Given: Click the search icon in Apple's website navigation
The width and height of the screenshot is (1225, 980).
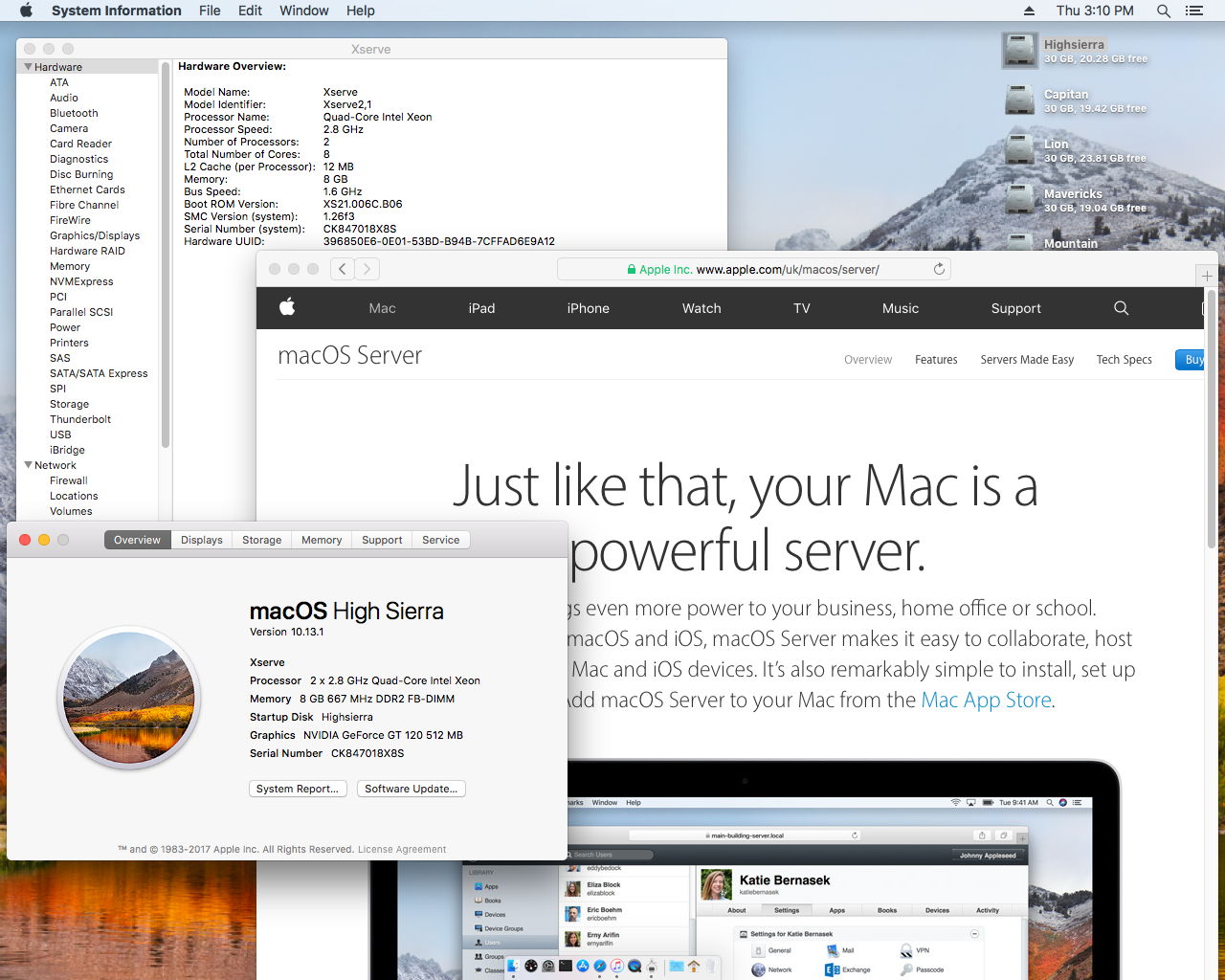Looking at the screenshot, I should click(1122, 308).
